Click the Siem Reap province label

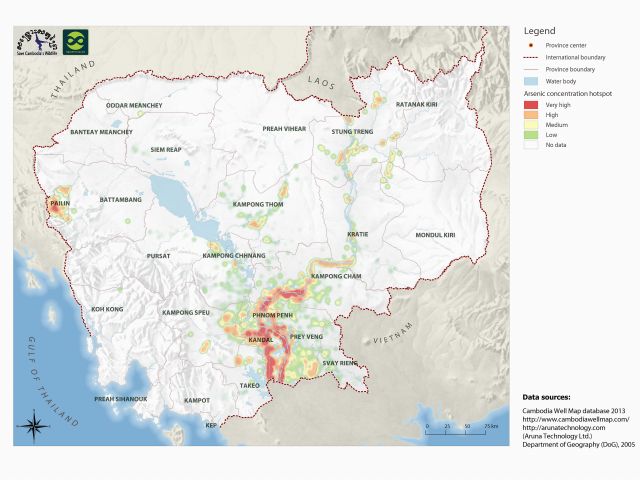click(x=165, y=149)
